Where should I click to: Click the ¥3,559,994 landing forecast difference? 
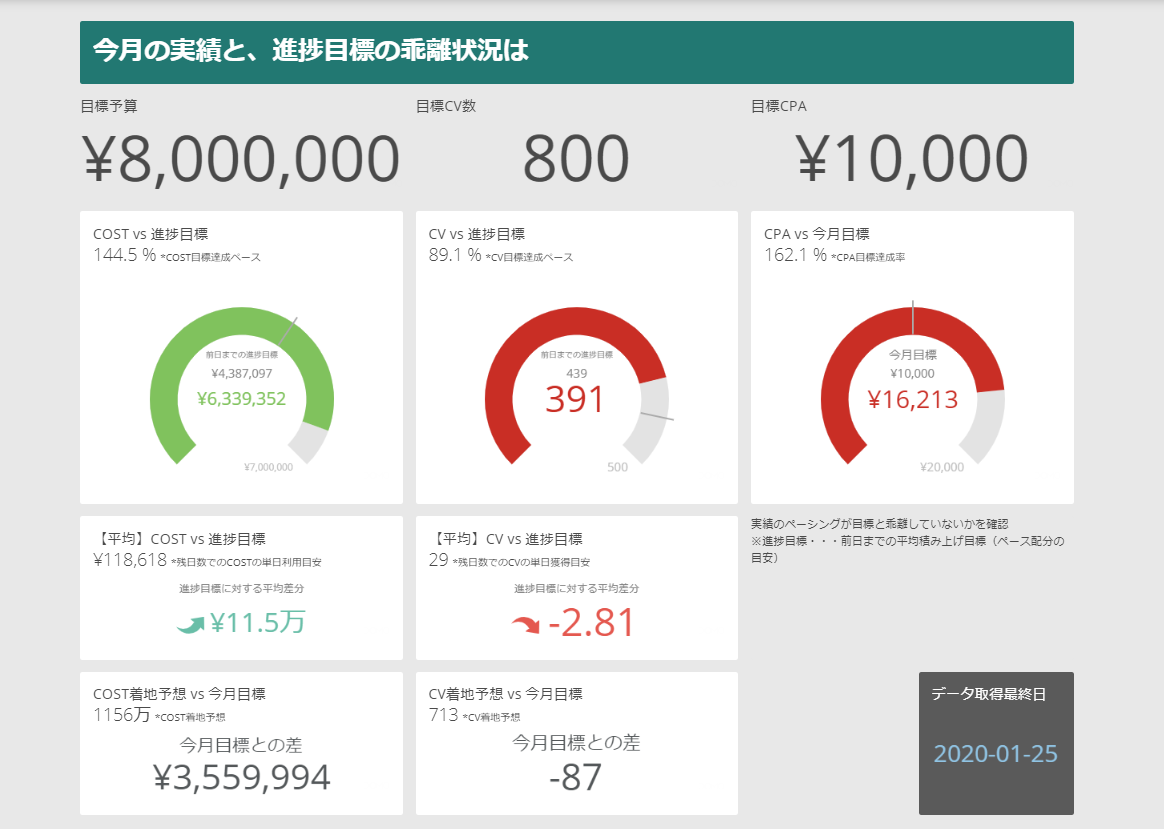click(x=241, y=778)
